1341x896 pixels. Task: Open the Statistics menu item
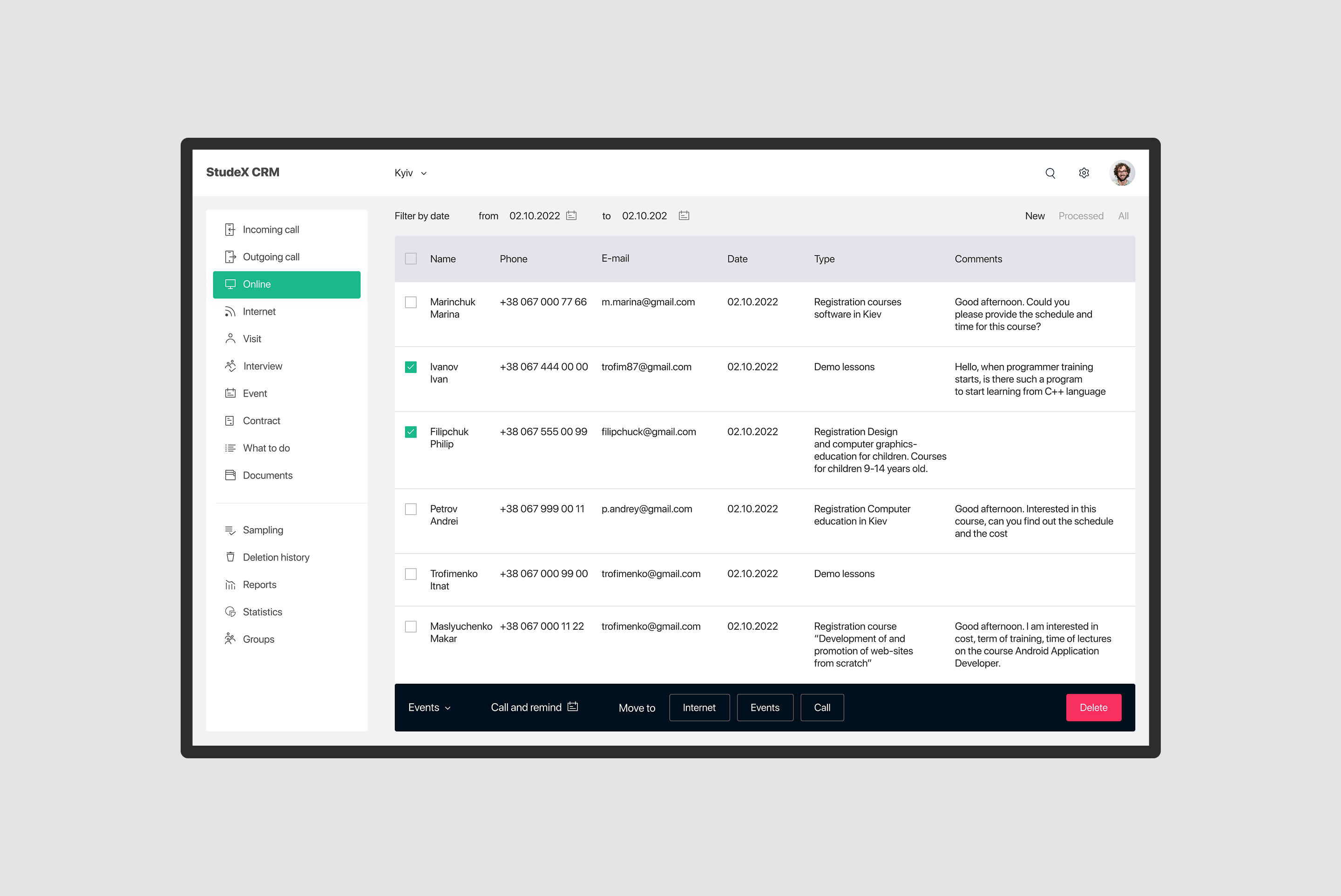(287, 612)
